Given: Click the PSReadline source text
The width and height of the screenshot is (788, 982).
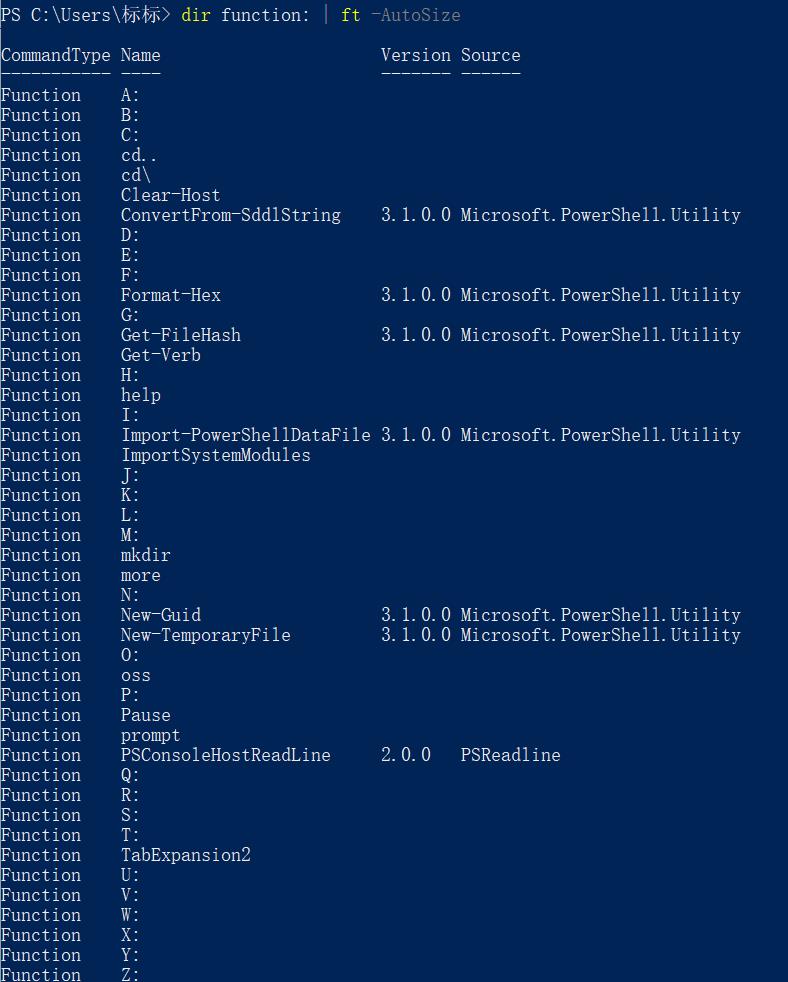Looking at the screenshot, I should (x=511, y=755).
